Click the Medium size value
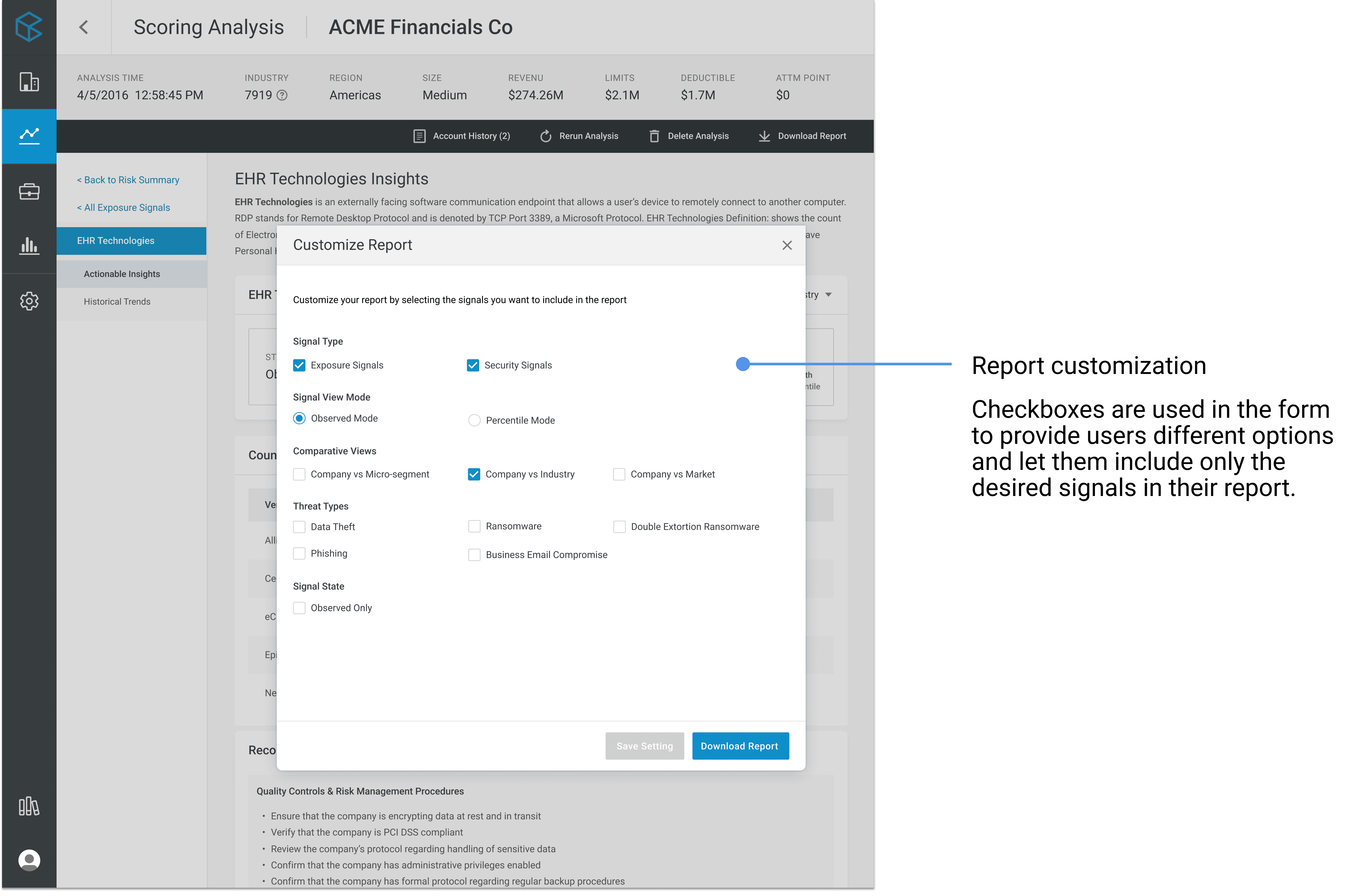 click(445, 95)
